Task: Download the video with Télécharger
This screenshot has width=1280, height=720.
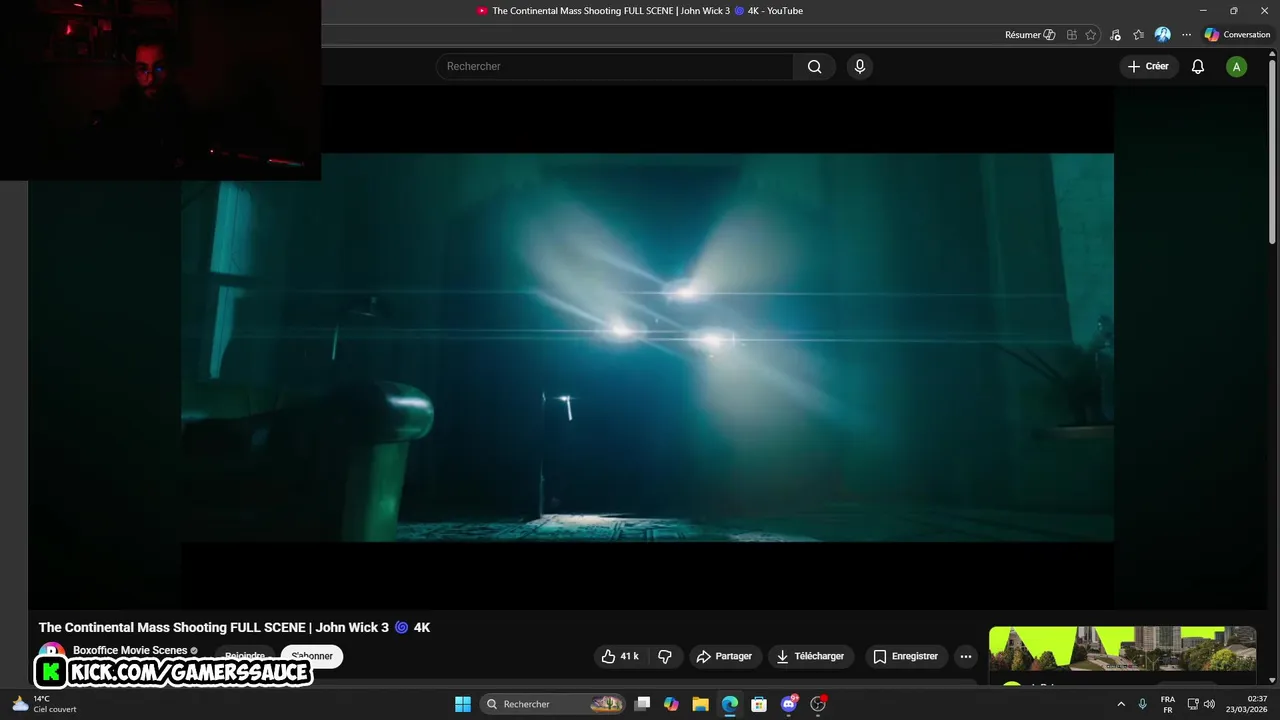Action: point(810,656)
